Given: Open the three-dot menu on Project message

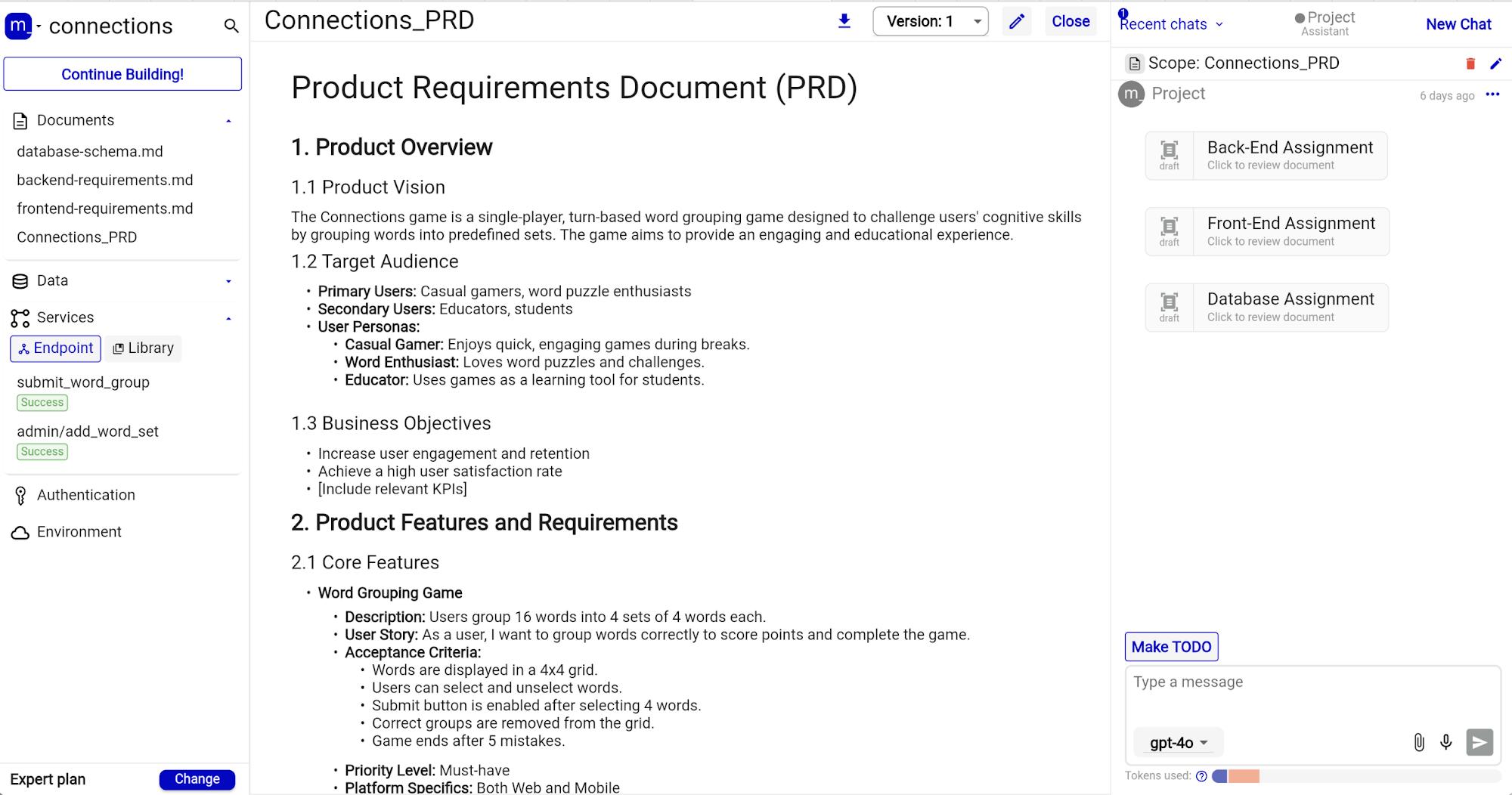Looking at the screenshot, I should point(1492,94).
